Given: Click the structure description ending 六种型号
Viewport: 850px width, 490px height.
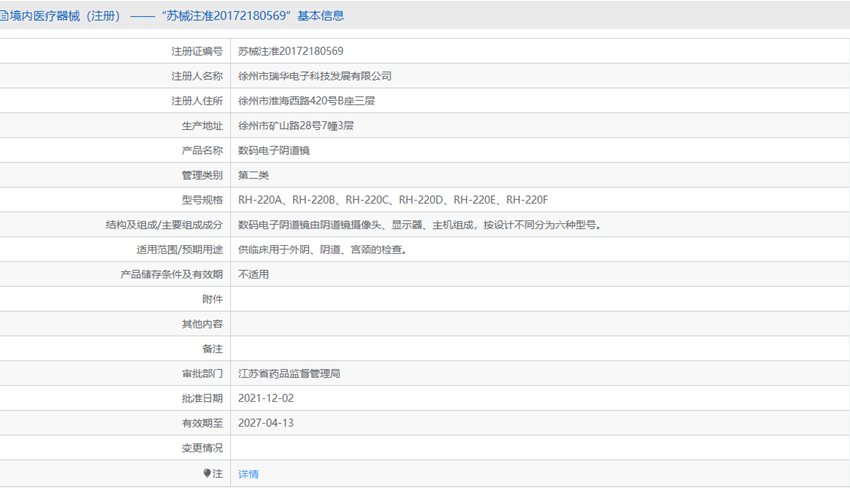Looking at the screenshot, I should [x=420, y=225].
